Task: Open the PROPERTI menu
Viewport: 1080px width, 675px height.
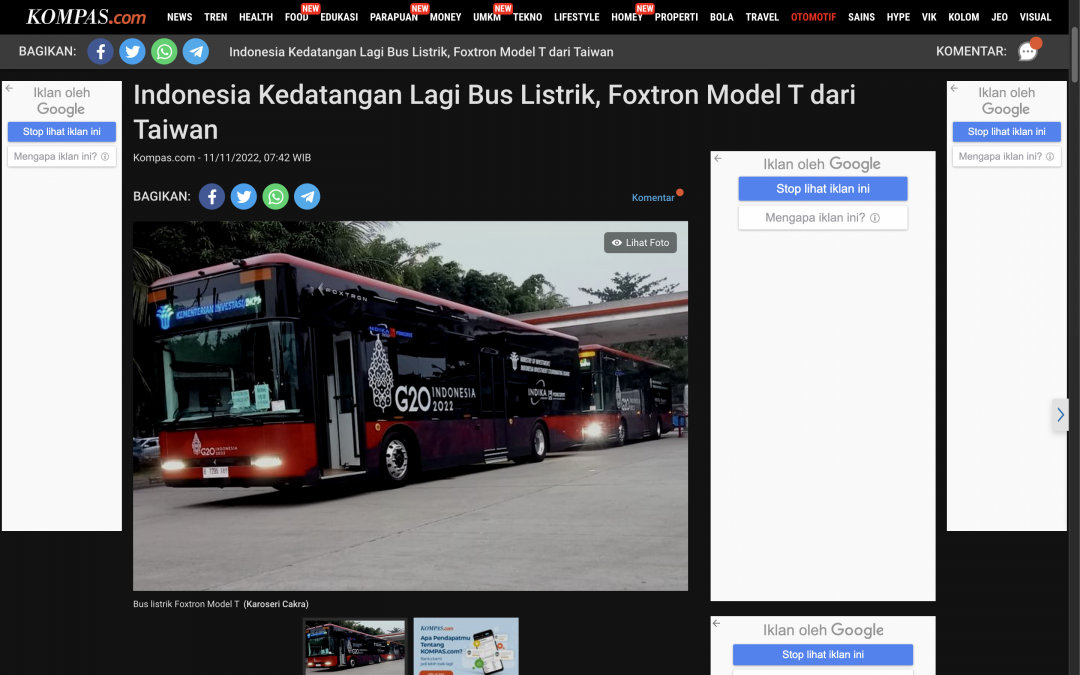Action: [676, 17]
